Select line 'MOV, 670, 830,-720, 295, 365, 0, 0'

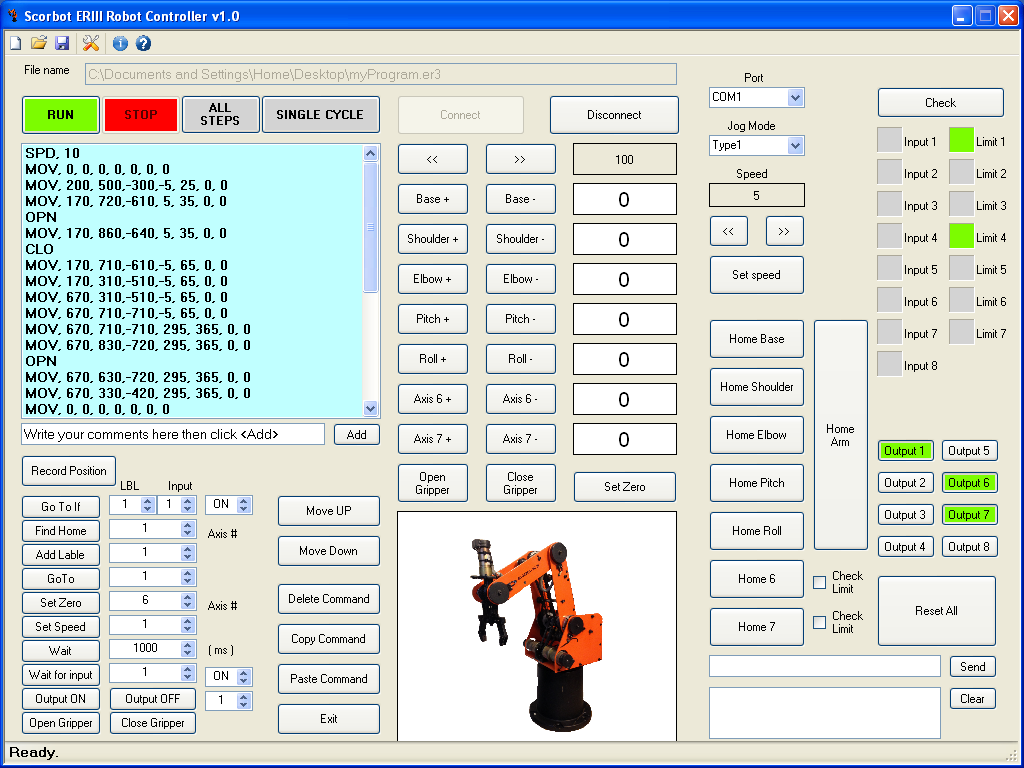[x=138, y=345]
